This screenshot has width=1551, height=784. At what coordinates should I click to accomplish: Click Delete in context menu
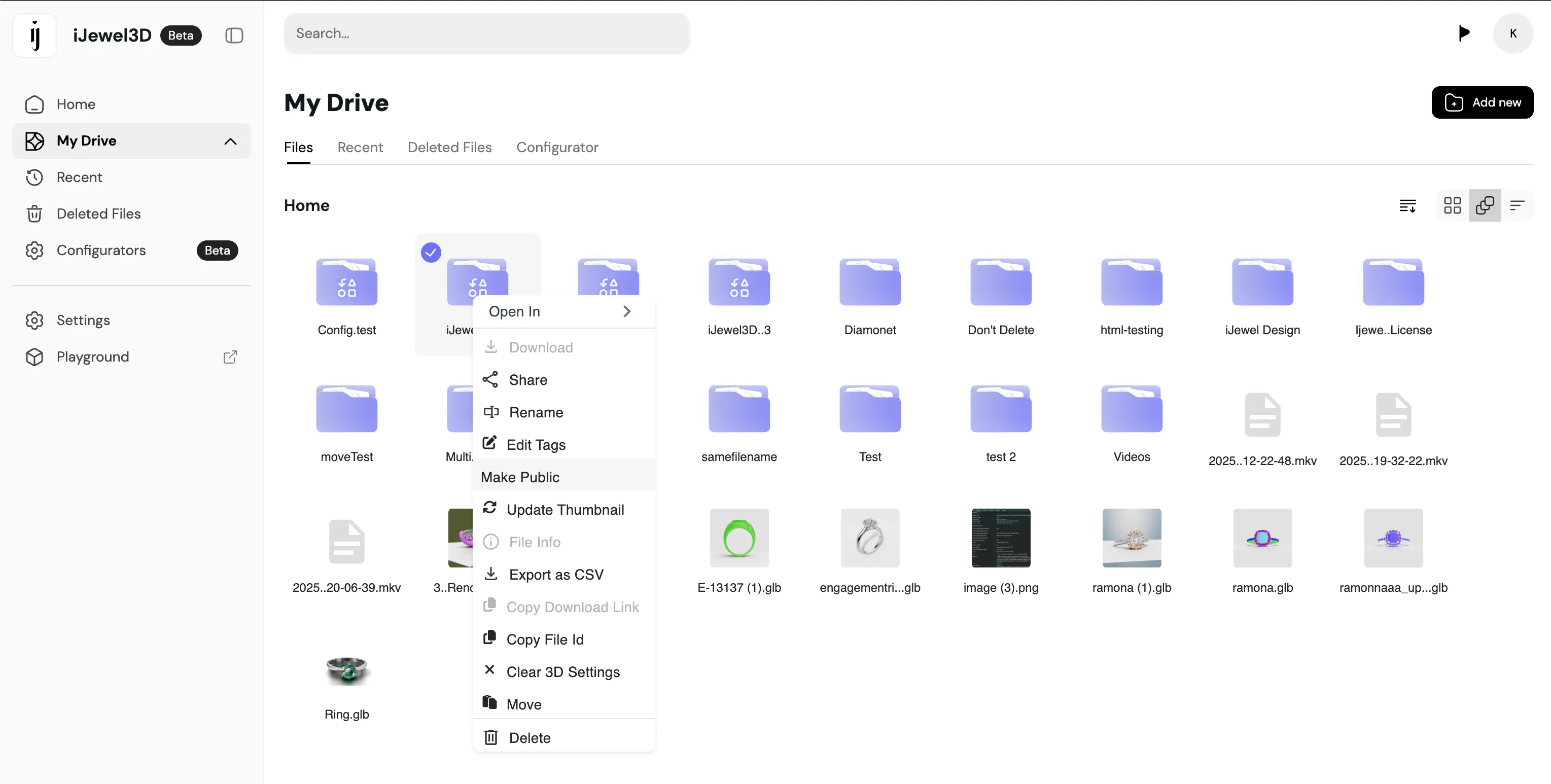(563, 738)
